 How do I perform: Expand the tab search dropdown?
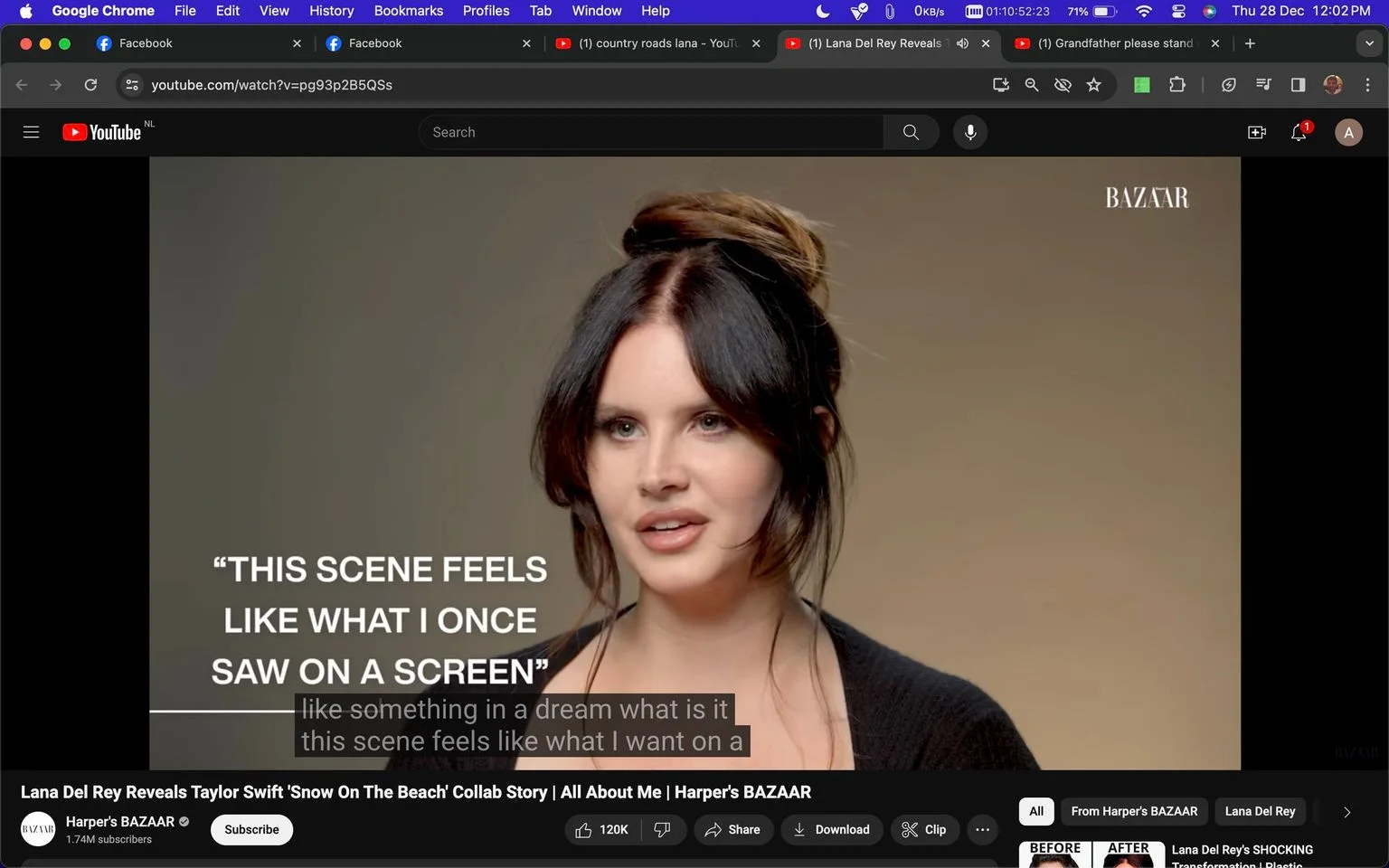pos(1369,43)
